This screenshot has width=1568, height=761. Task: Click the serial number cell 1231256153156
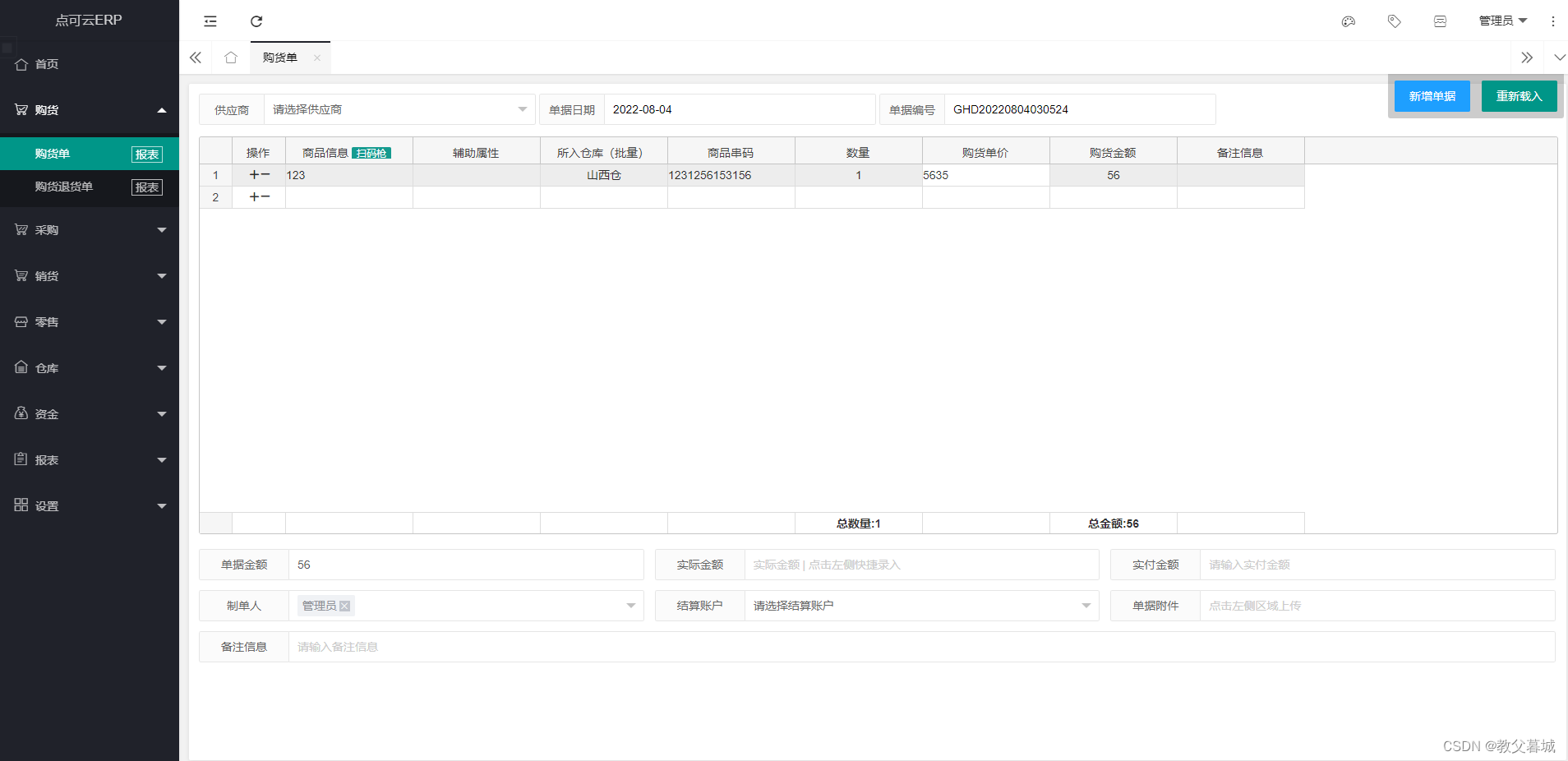tap(731, 175)
